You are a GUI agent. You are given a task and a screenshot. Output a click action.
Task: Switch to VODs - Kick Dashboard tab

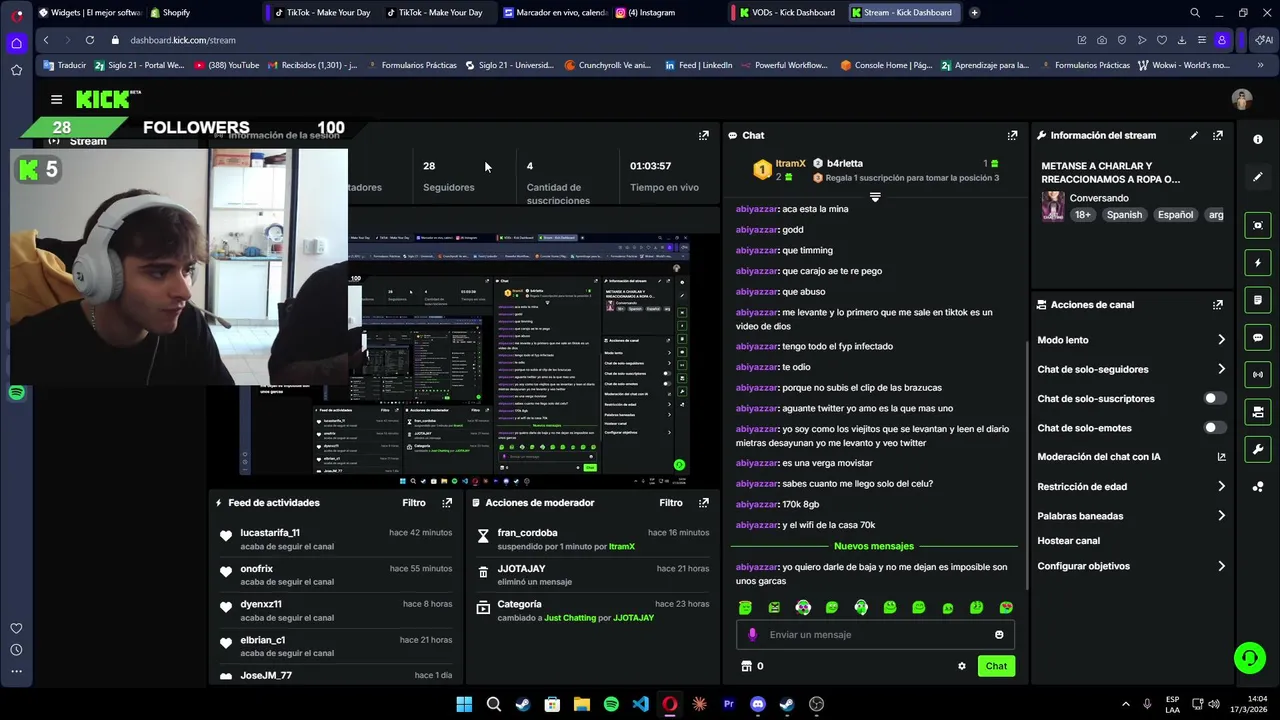tap(787, 13)
